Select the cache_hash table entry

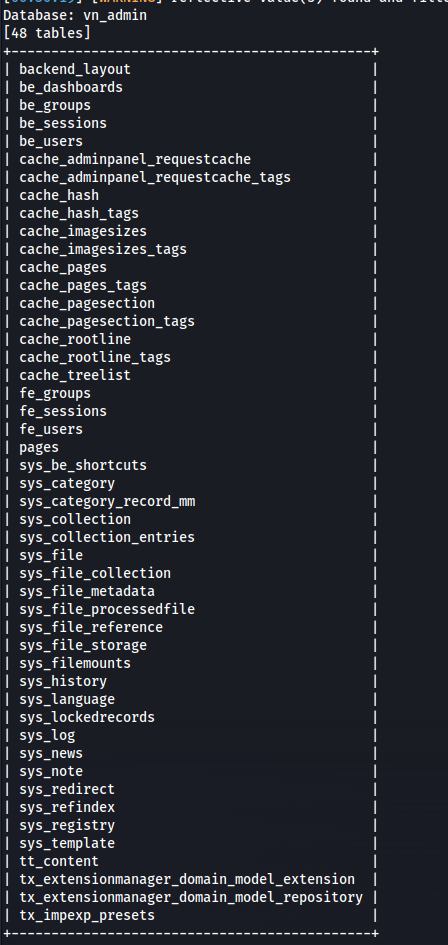click(59, 195)
